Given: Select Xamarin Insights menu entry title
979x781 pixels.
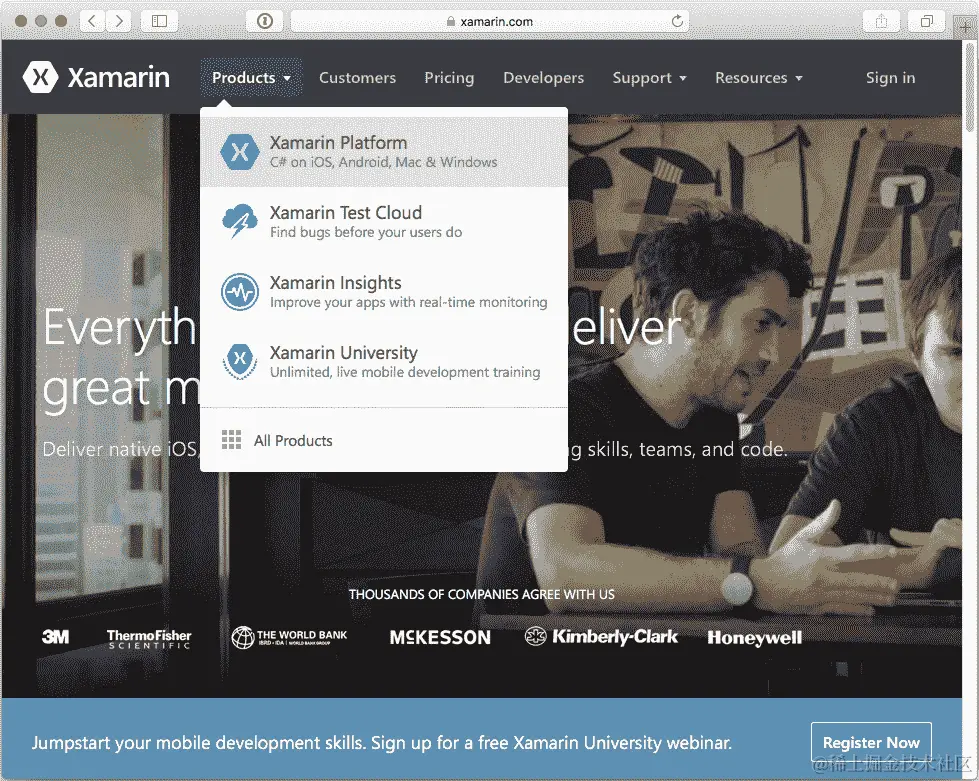Looking at the screenshot, I should click(335, 283).
